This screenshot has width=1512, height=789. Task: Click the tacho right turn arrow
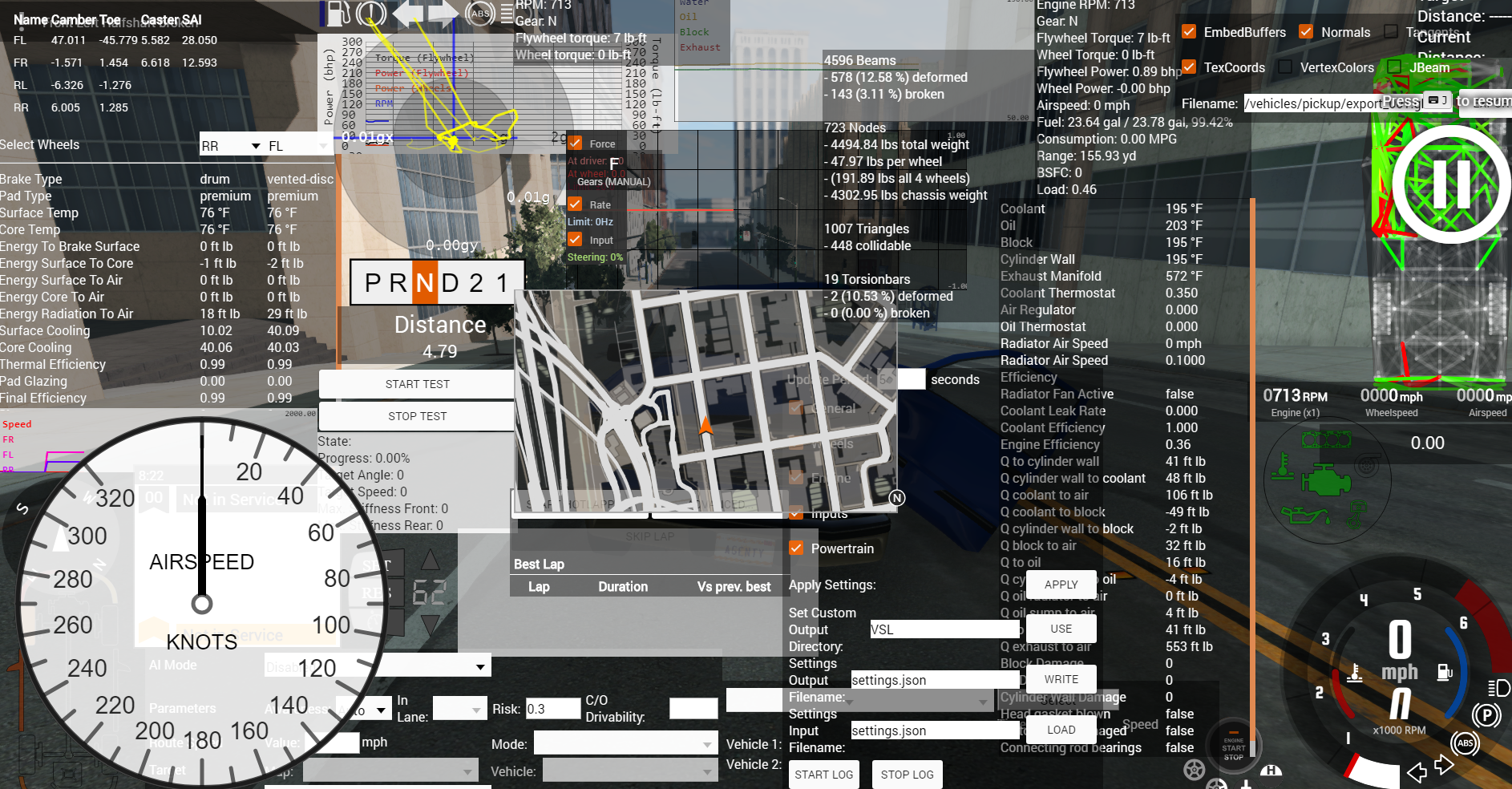click(x=1444, y=764)
